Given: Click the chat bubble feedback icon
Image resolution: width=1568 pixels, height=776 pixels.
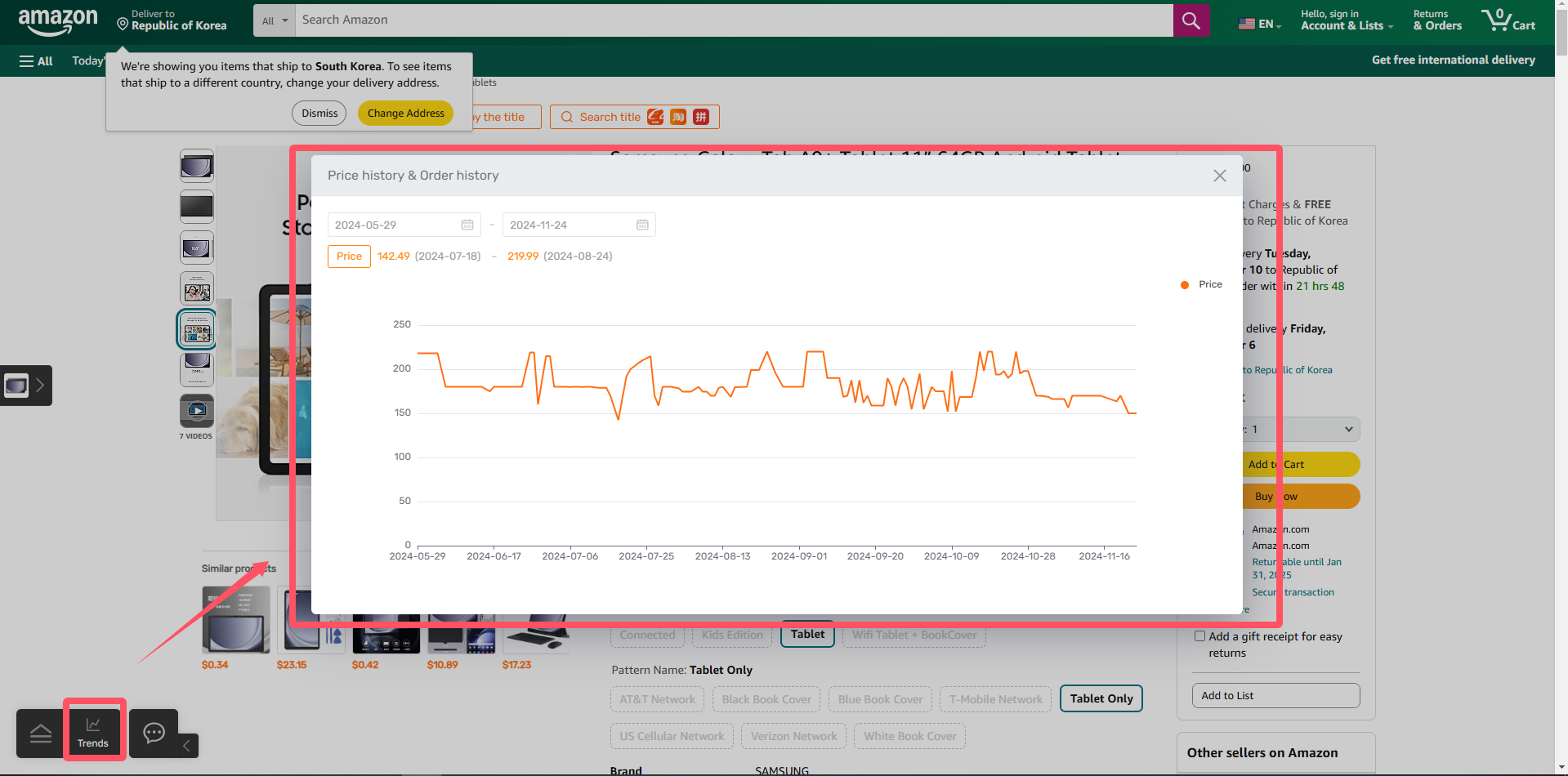Looking at the screenshot, I should click(154, 733).
